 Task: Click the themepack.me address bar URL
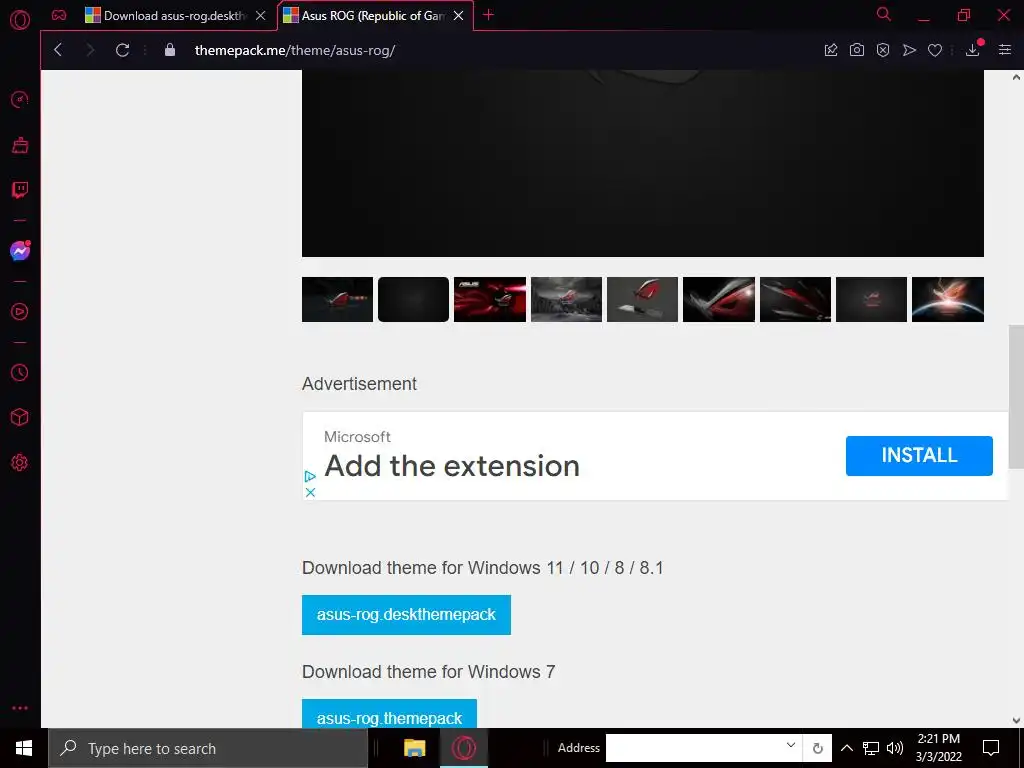point(295,50)
